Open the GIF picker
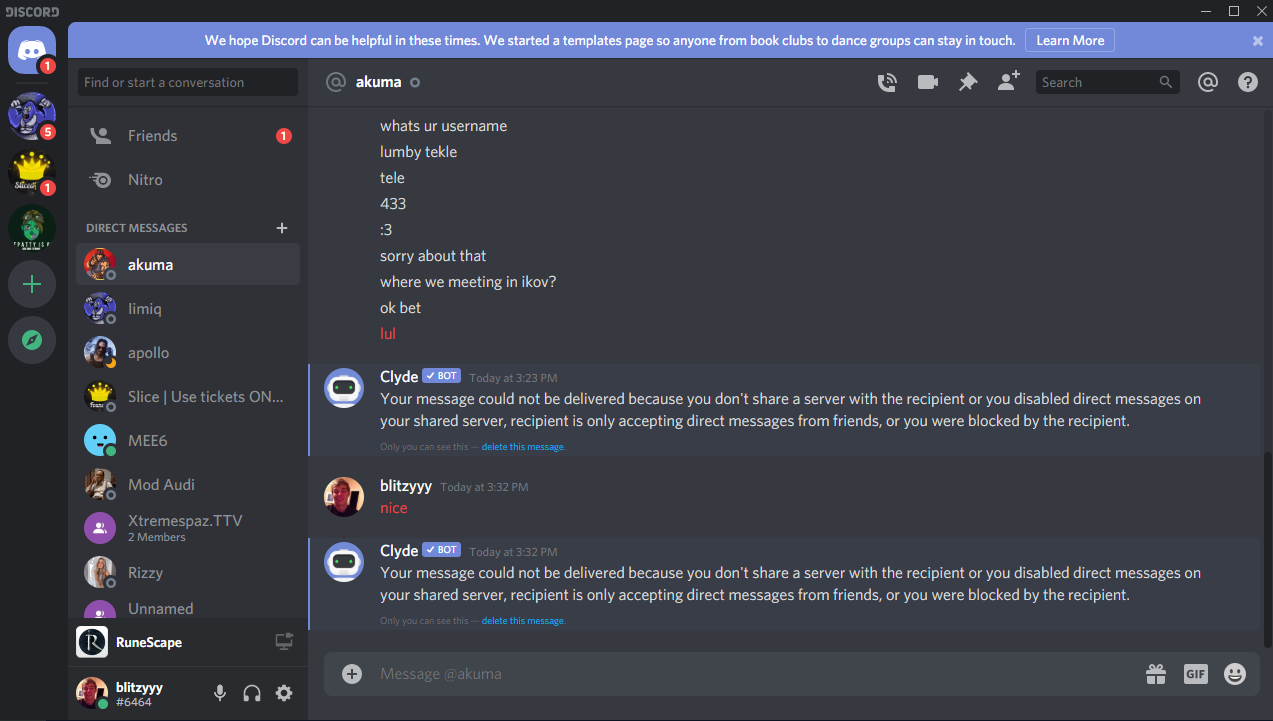This screenshot has height=721, width=1273. [x=1196, y=674]
